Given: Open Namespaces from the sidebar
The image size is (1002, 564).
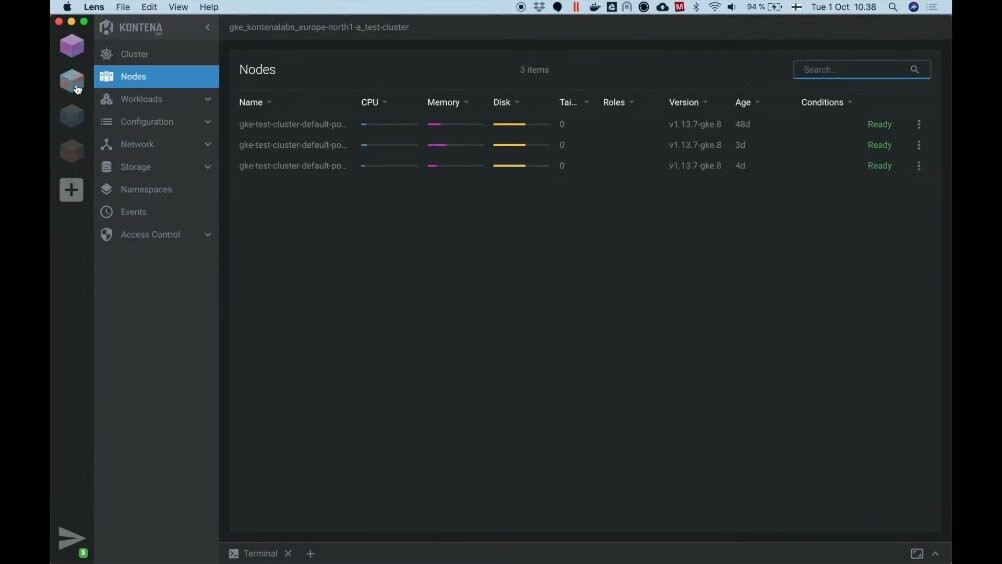Looking at the screenshot, I should point(146,189).
